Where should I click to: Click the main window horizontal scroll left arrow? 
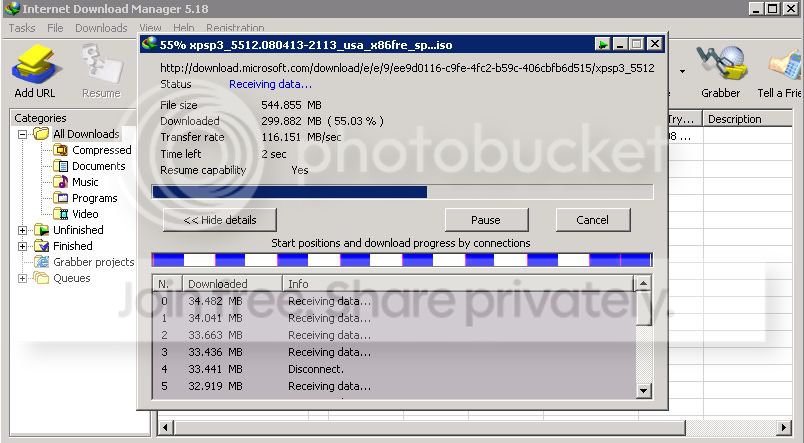165,427
